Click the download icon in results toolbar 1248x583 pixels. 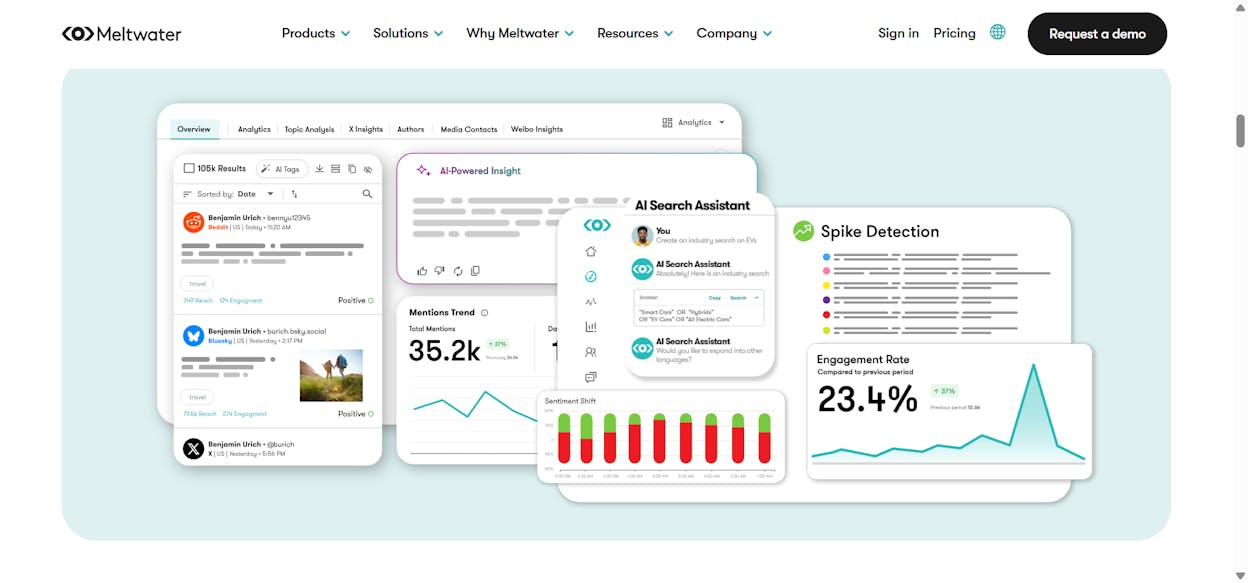click(x=319, y=169)
